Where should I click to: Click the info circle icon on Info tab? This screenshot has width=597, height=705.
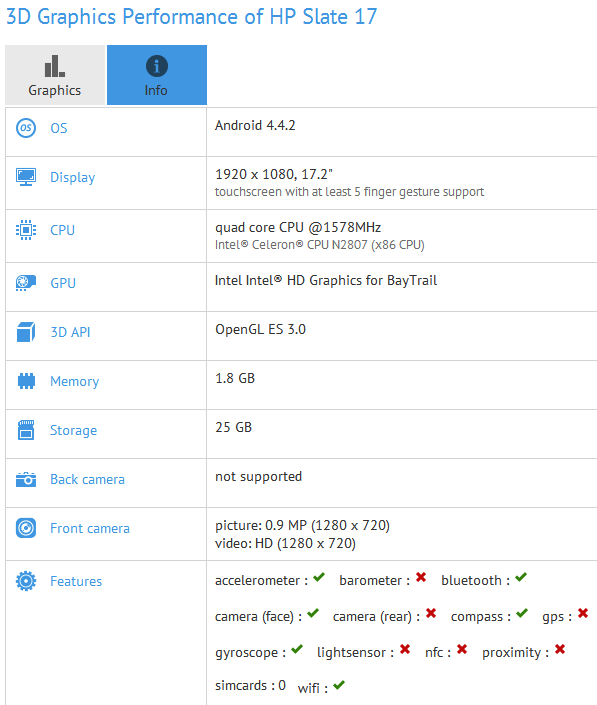coord(157,67)
